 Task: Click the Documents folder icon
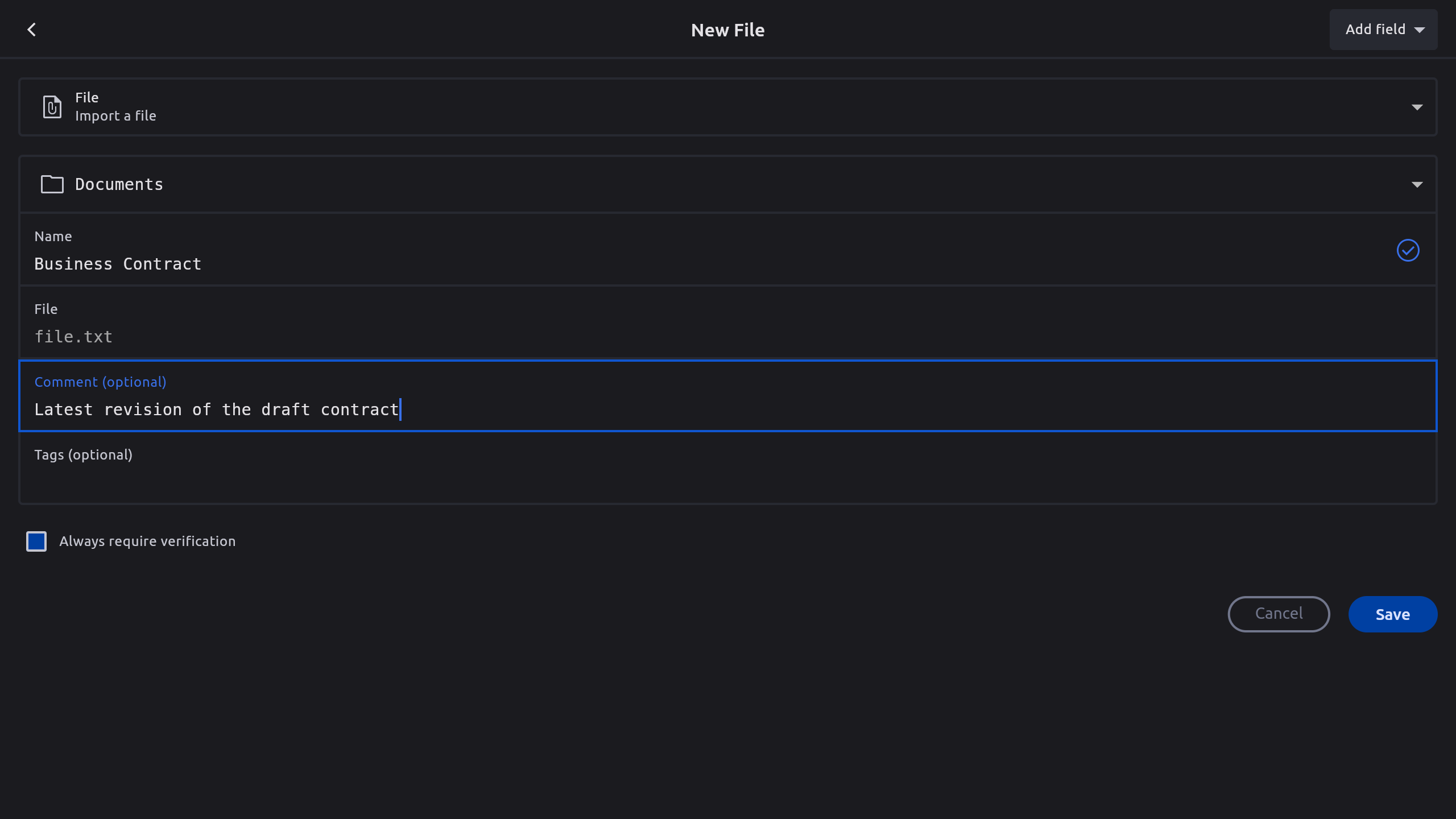[x=52, y=184]
